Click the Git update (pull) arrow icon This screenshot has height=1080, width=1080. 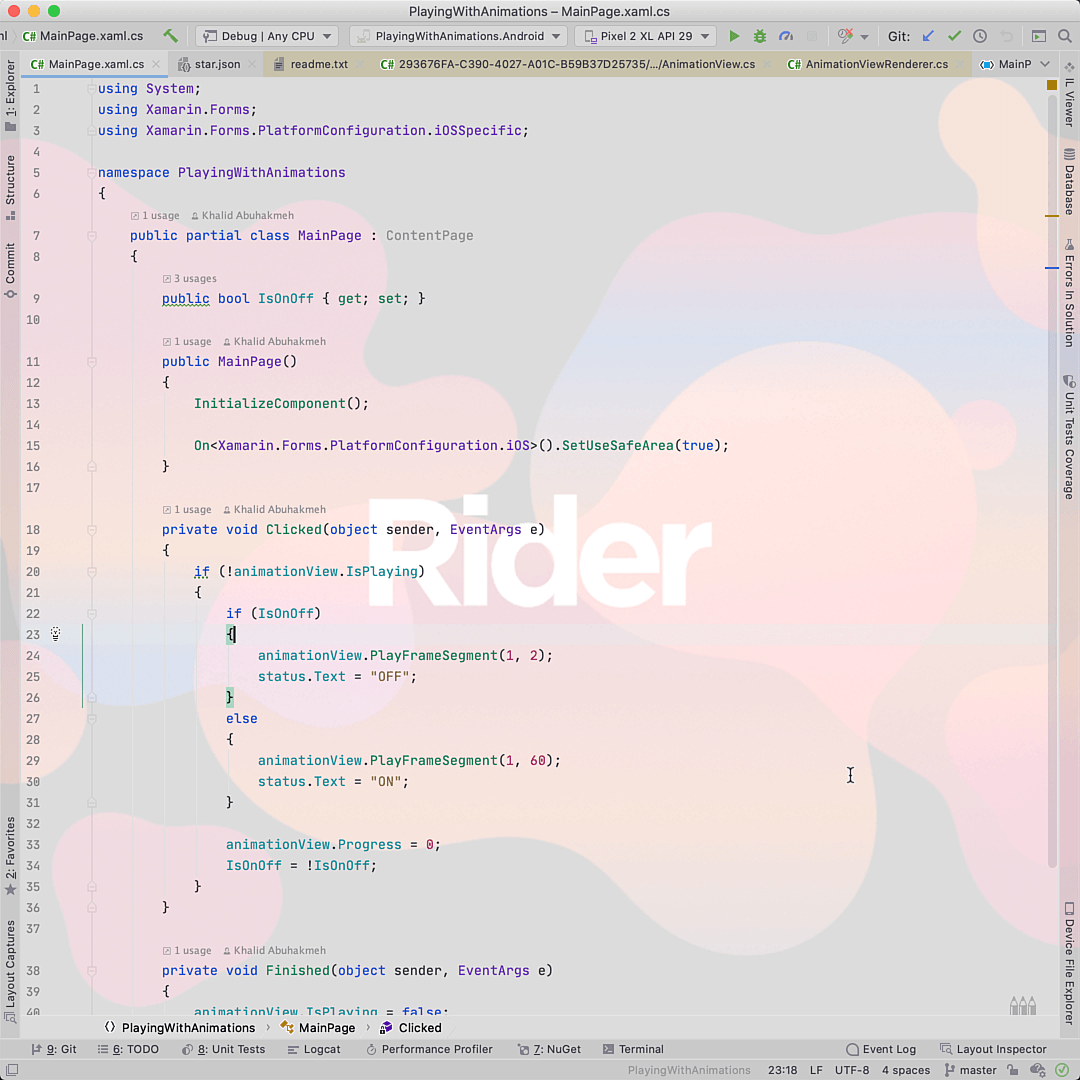coord(927,35)
